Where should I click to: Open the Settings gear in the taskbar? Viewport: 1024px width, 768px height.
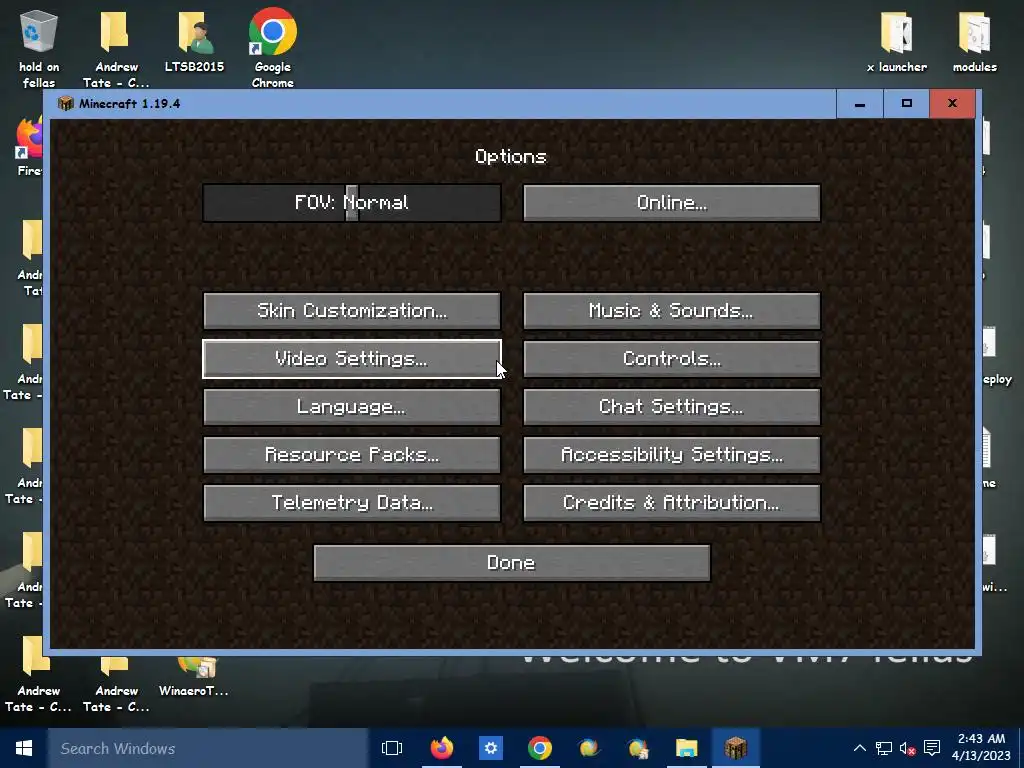pos(490,748)
